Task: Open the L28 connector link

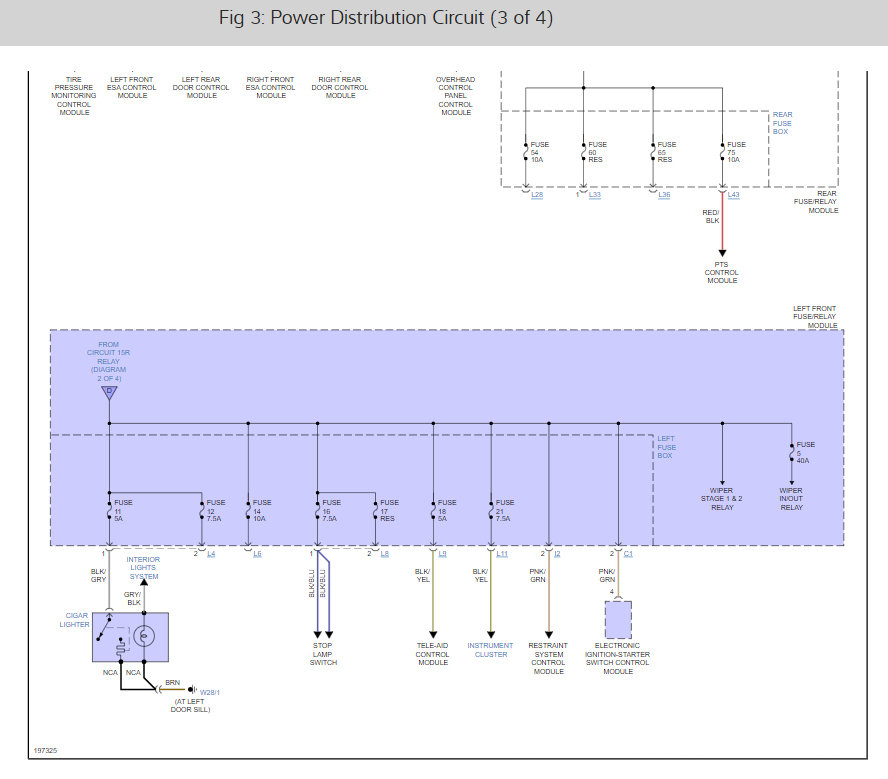Action: pos(537,195)
